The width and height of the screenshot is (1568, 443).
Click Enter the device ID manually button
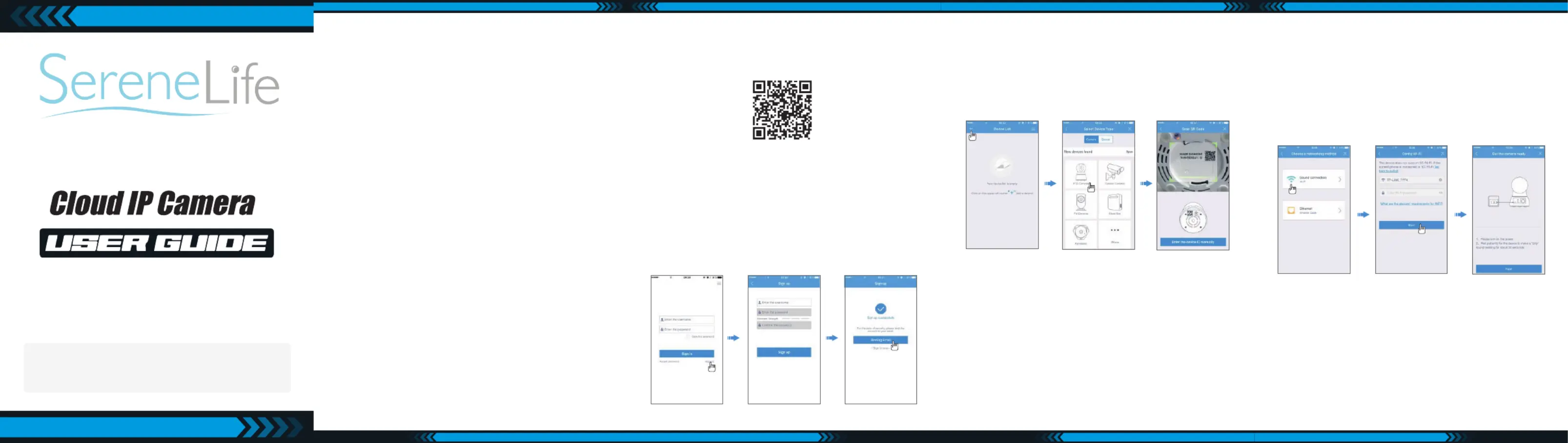[1192, 242]
